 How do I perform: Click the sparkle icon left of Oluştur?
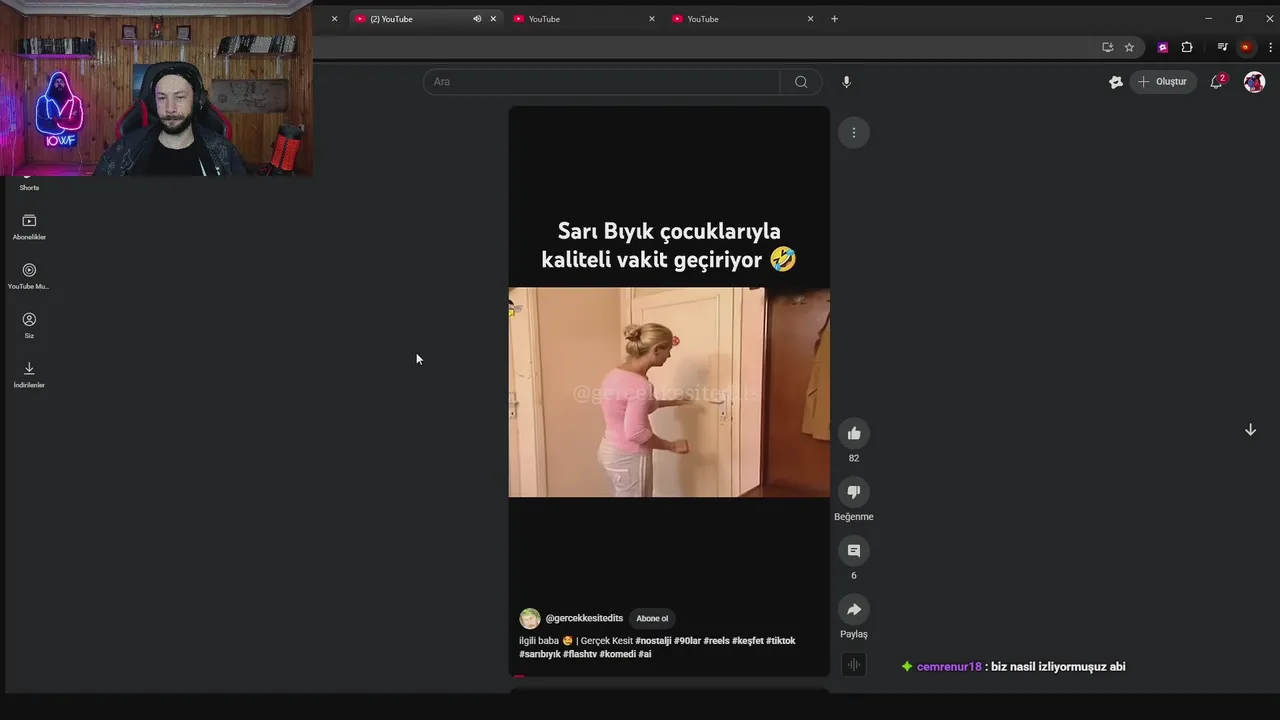[1116, 82]
